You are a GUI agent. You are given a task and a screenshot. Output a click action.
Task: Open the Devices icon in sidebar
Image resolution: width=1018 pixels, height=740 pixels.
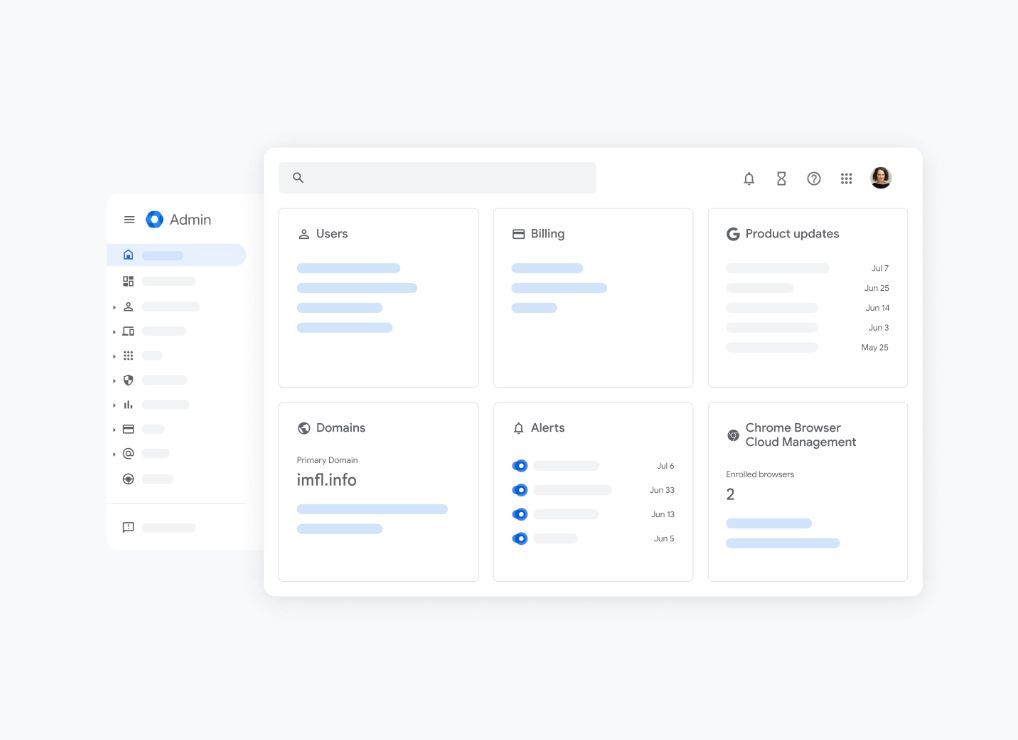(x=129, y=331)
